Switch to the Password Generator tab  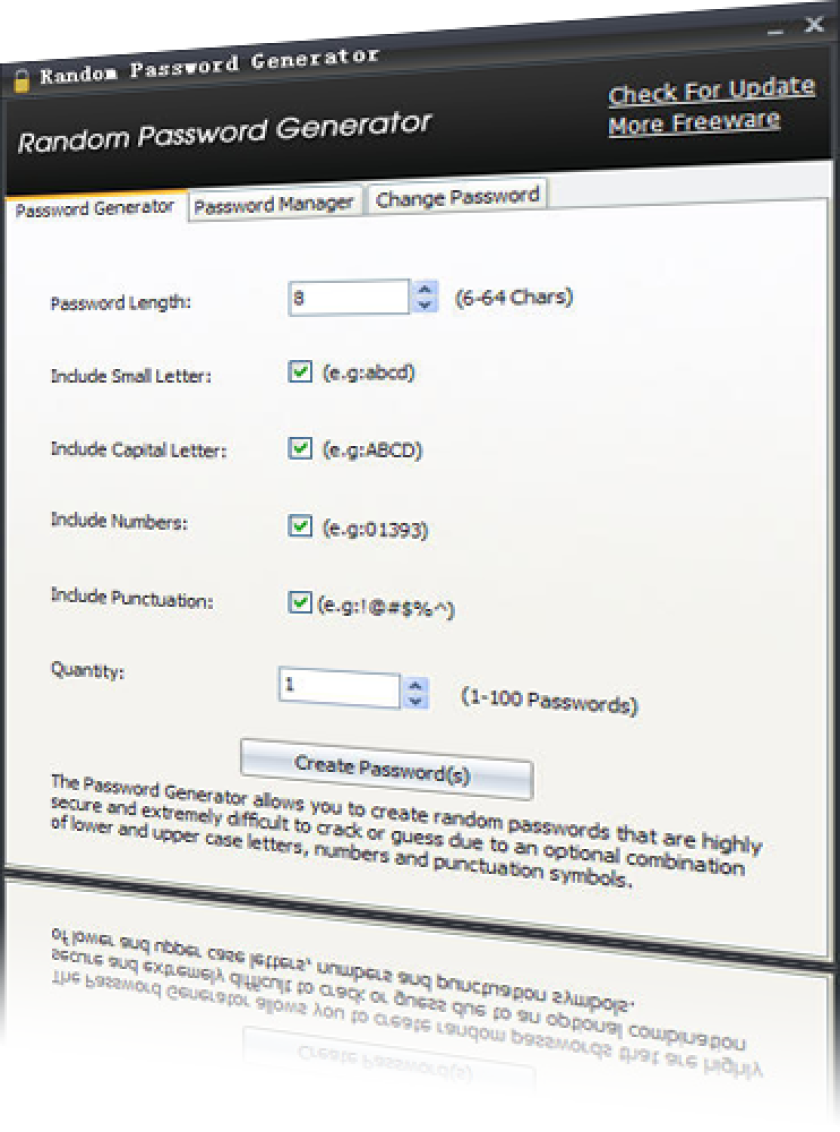point(95,209)
